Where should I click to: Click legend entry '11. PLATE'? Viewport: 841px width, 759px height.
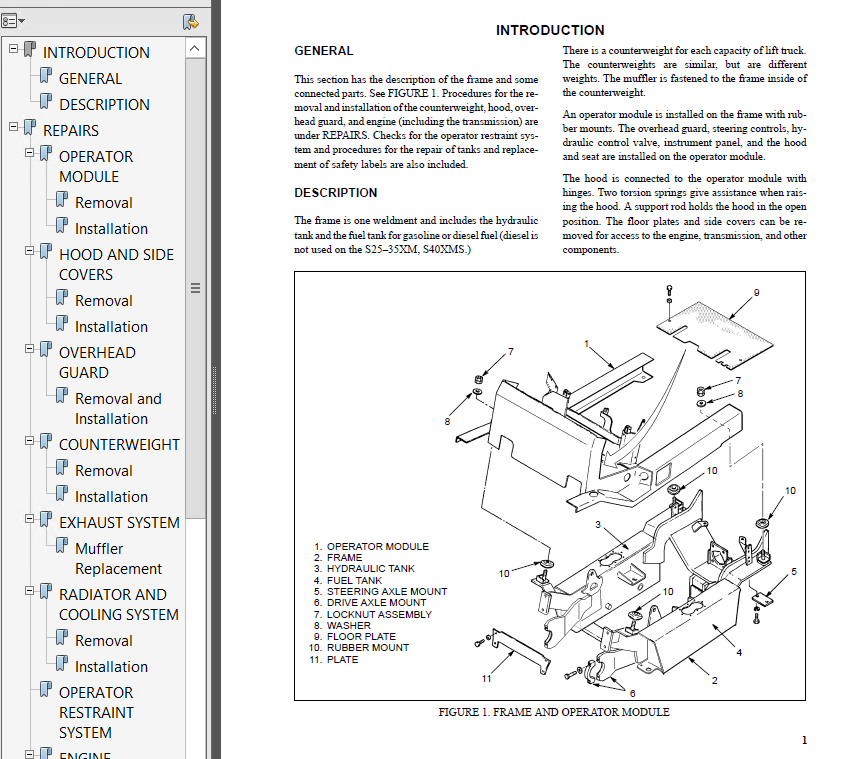333,660
